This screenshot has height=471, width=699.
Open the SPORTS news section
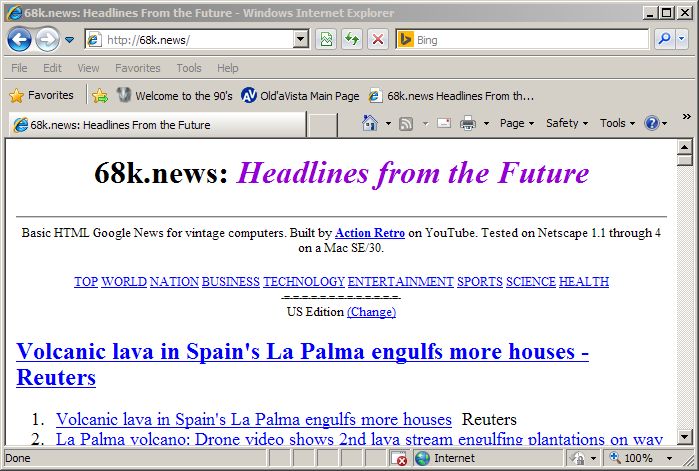[480, 282]
